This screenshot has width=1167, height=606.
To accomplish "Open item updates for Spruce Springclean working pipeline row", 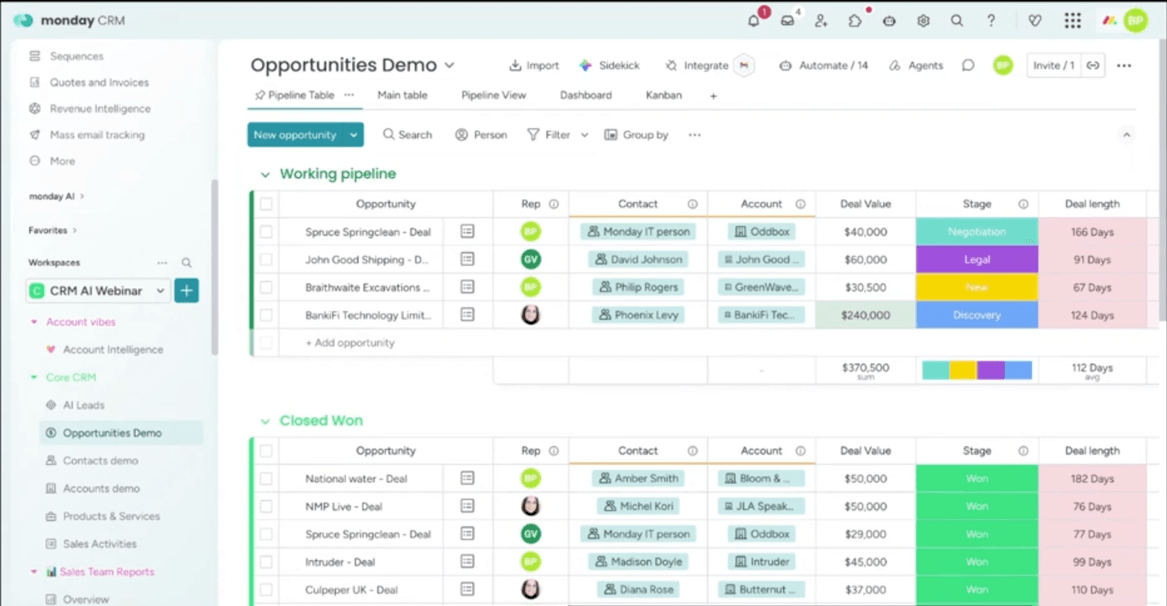I will point(467,232).
